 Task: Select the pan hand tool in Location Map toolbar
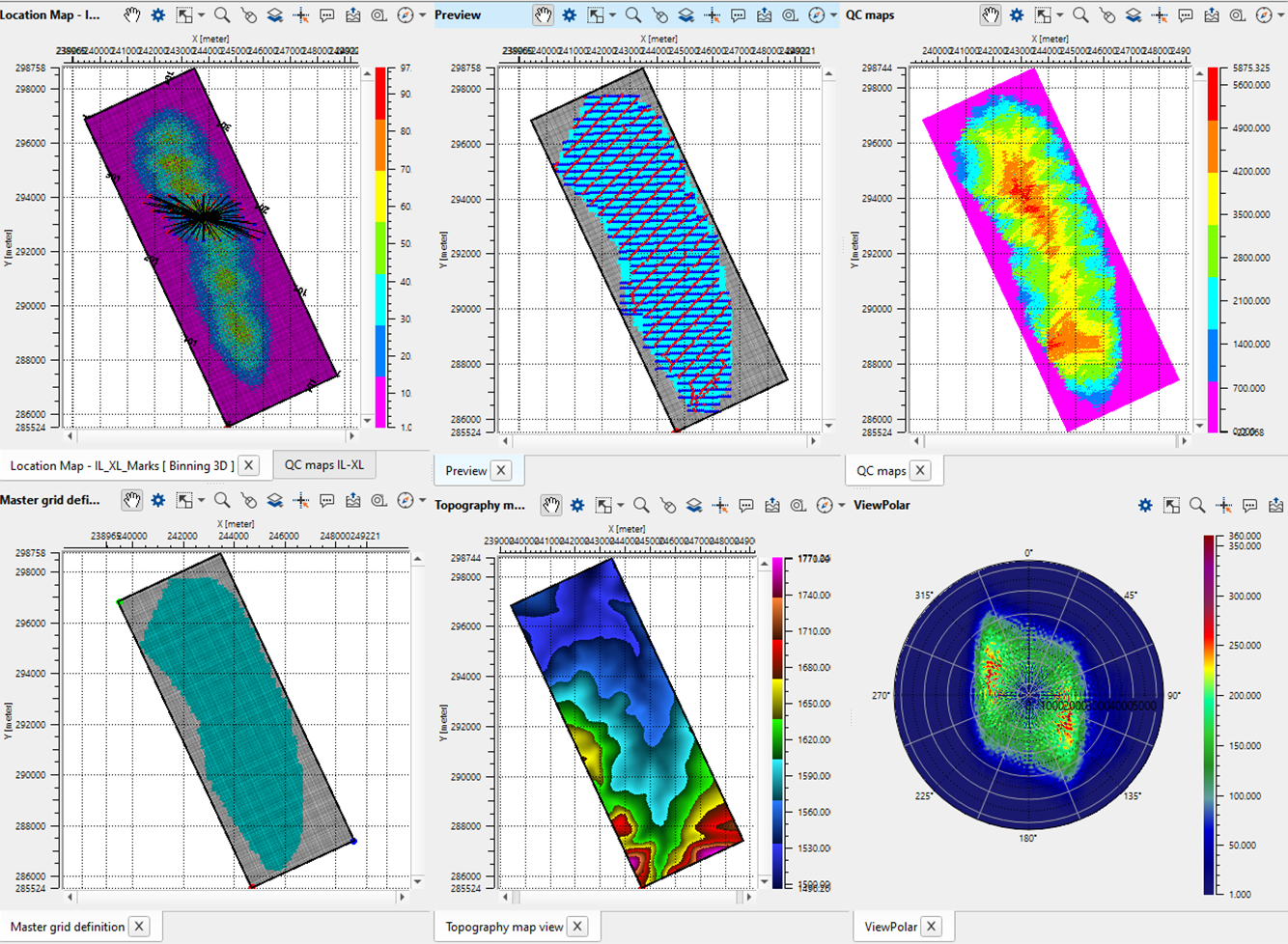click(x=132, y=15)
